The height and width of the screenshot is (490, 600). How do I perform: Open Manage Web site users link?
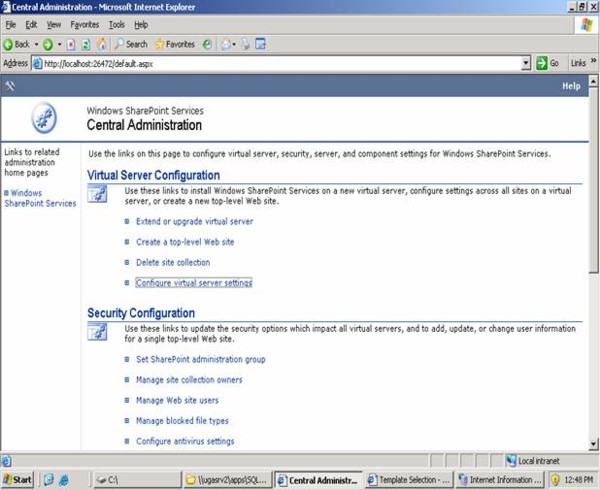(x=177, y=400)
